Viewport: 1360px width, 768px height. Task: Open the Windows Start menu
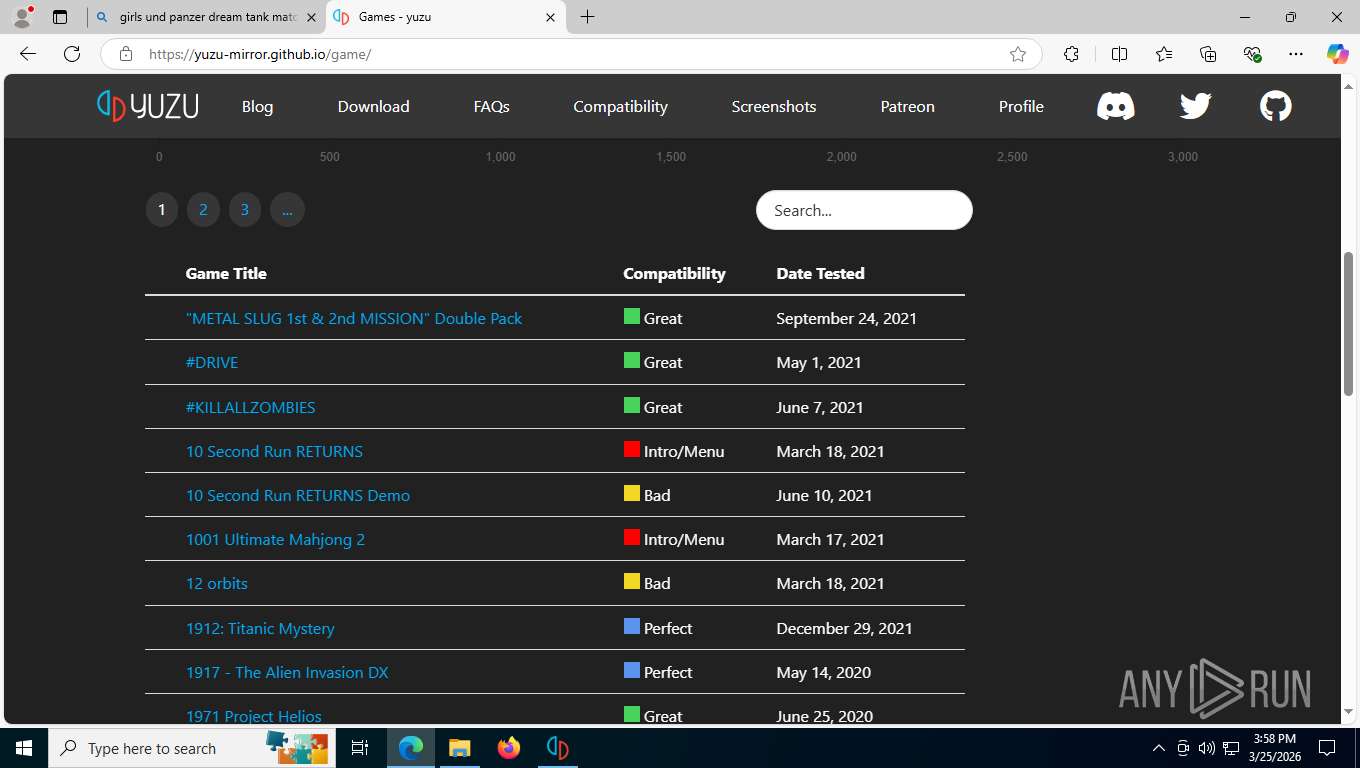[24, 748]
